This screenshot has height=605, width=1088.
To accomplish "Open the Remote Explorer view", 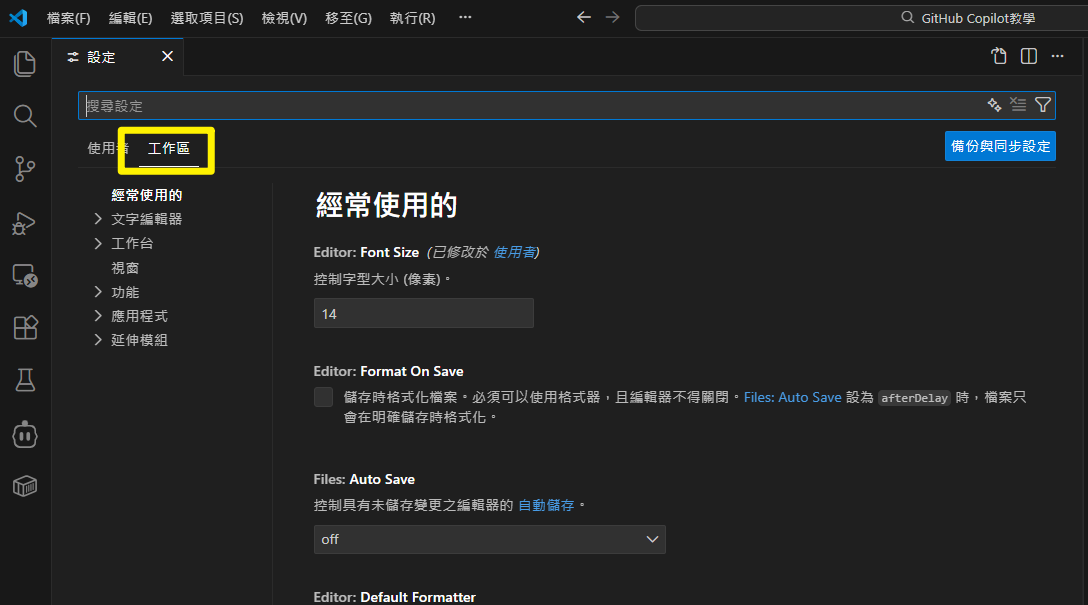I will coord(25,275).
